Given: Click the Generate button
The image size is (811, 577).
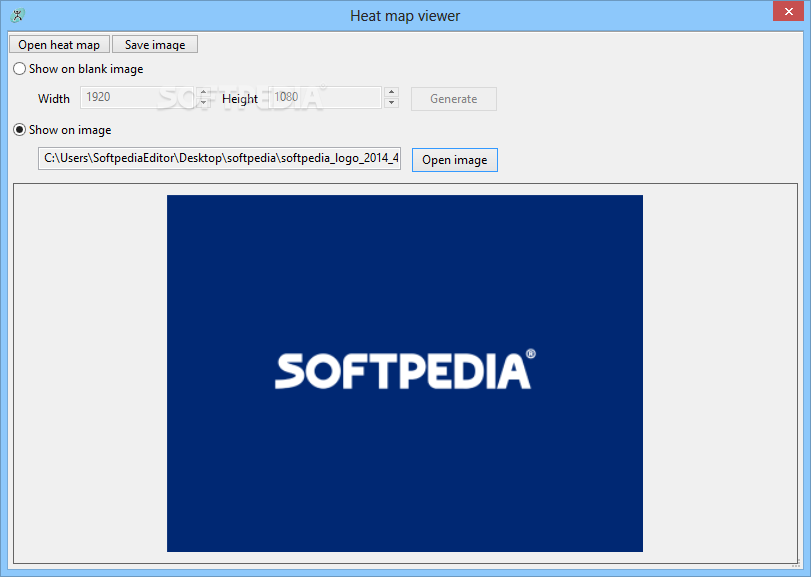Looking at the screenshot, I should (454, 99).
